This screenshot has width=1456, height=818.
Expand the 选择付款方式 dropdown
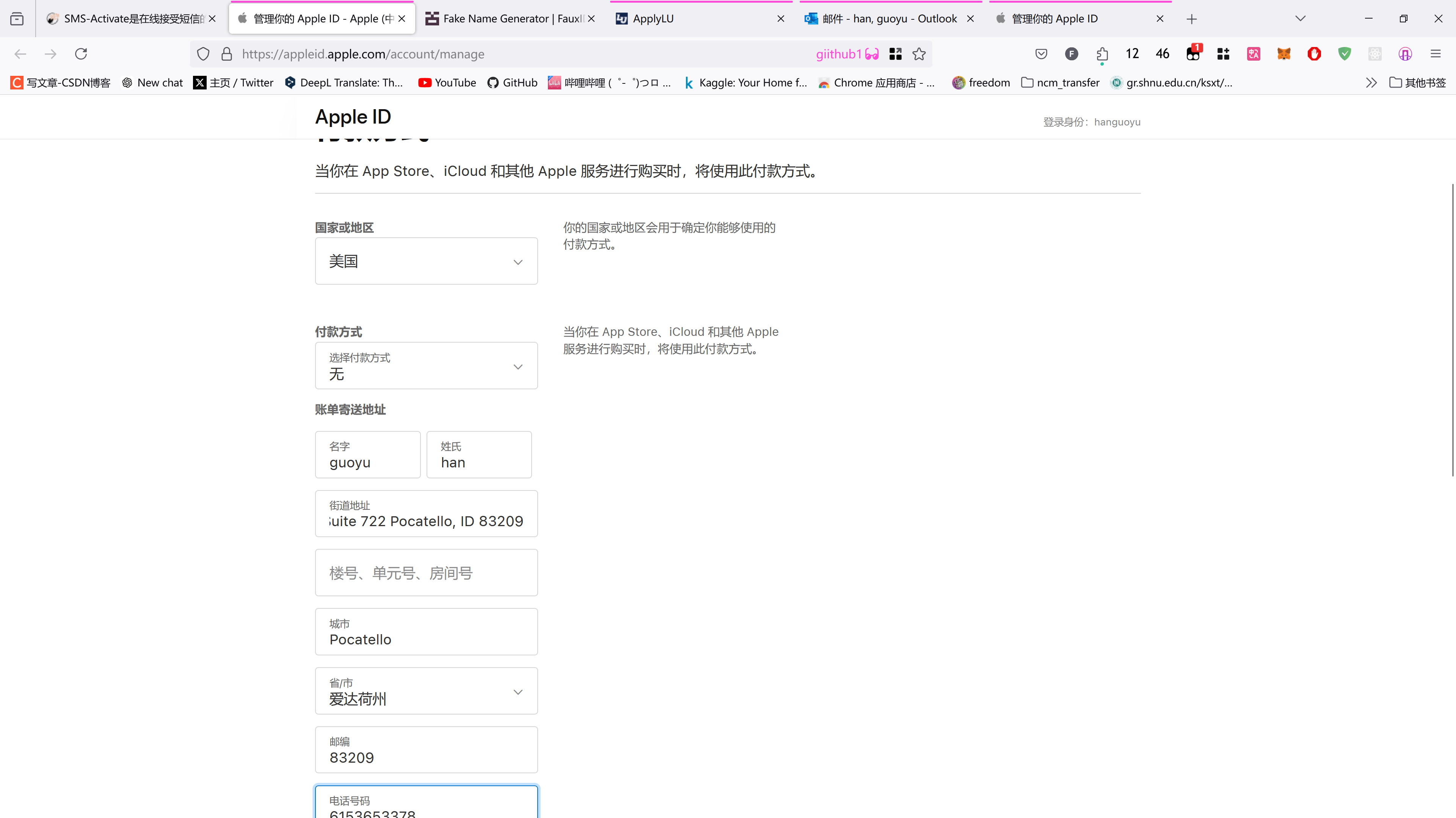426,365
